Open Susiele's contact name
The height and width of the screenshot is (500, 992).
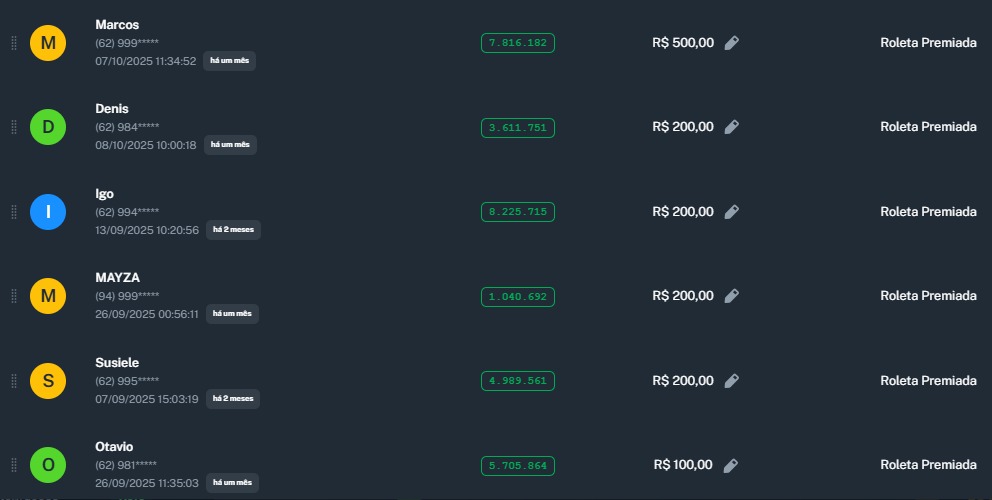coord(117,362)
